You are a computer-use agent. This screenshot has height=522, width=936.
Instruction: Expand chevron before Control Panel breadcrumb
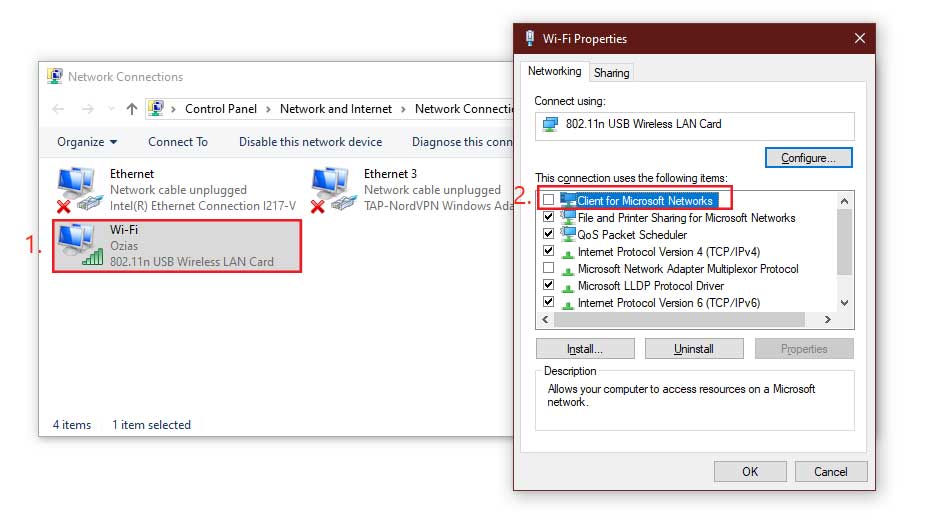(x=173, y=109)
